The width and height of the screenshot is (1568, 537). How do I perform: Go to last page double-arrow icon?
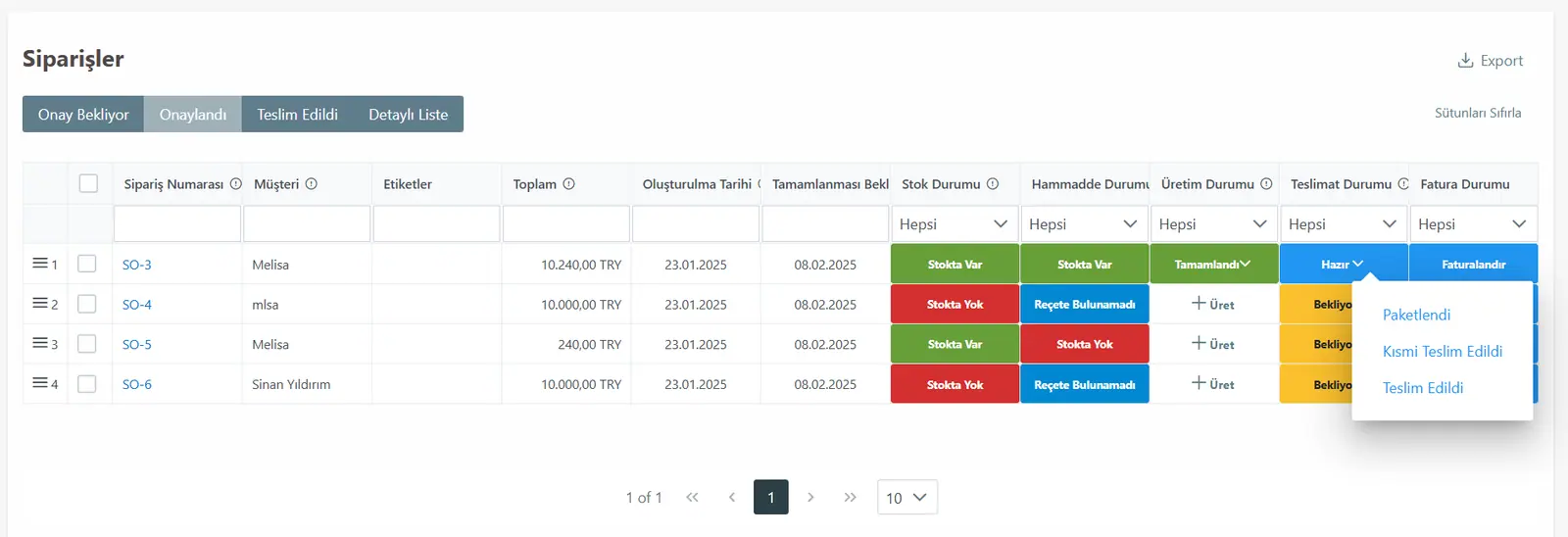point(850,498)
